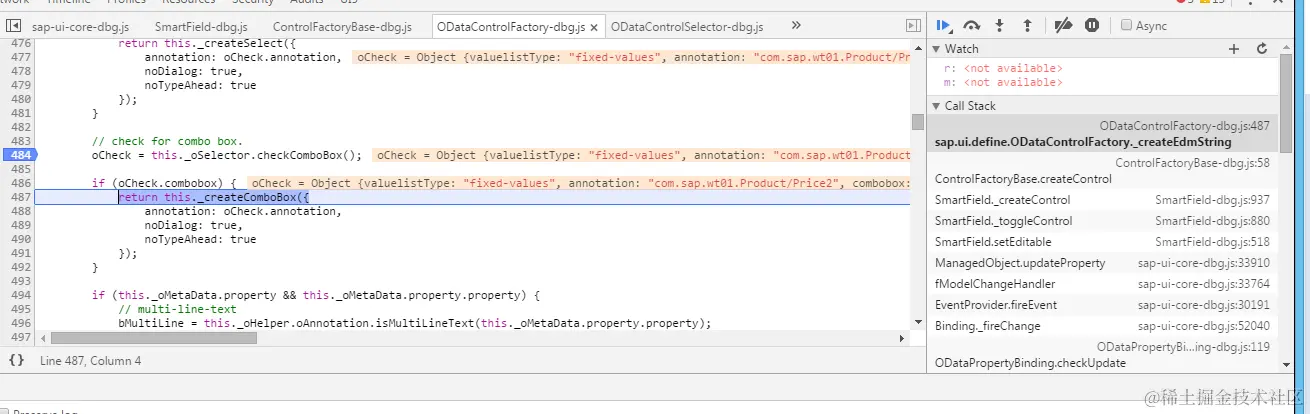This screenshot has height=414, width=1310.
Task: Open the sap-ui-core-dbg.js:33764 link
Action: pyautogui.click(x=1203, y=284)
